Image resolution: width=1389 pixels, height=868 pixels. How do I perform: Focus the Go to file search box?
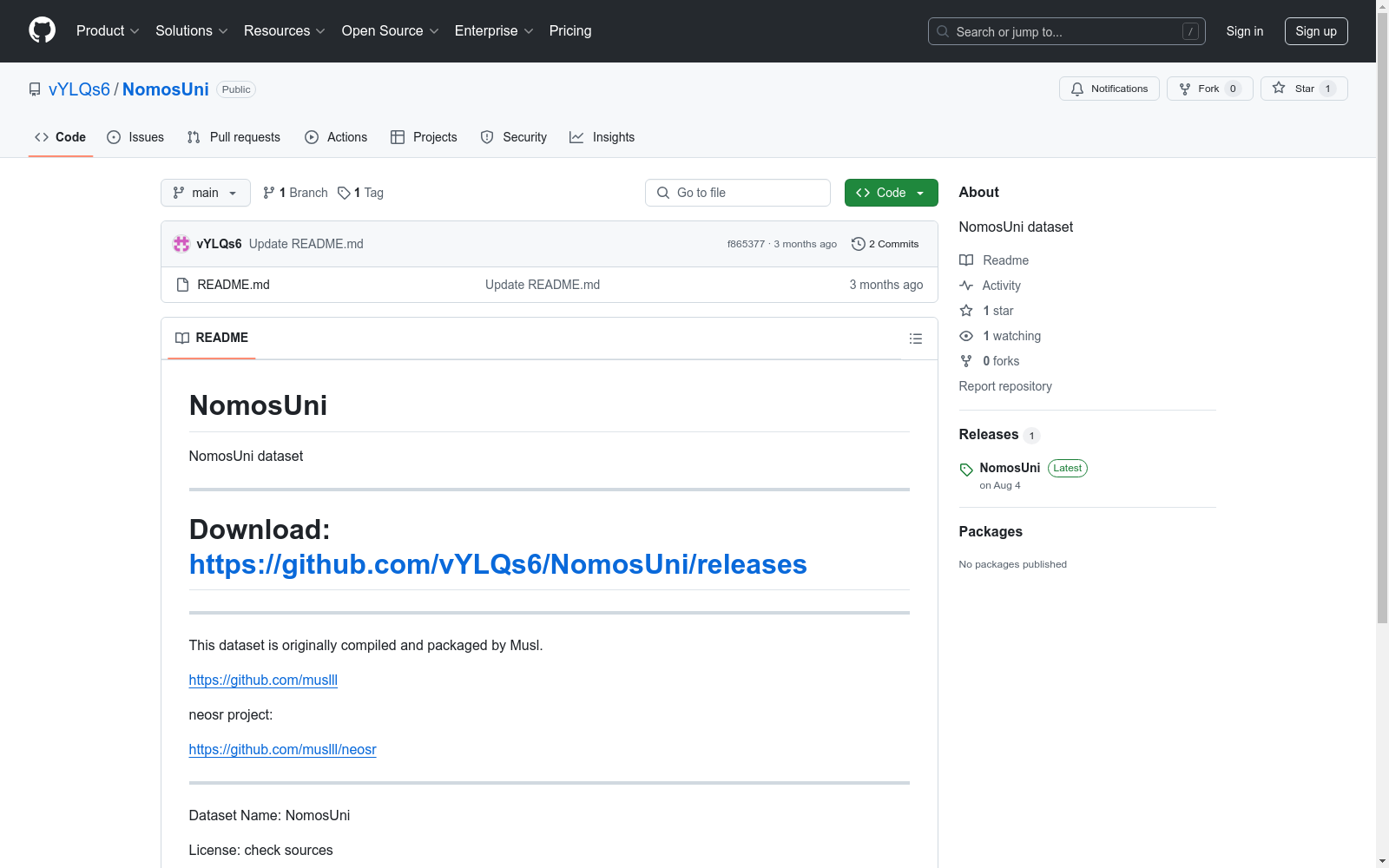pos(738,193)
